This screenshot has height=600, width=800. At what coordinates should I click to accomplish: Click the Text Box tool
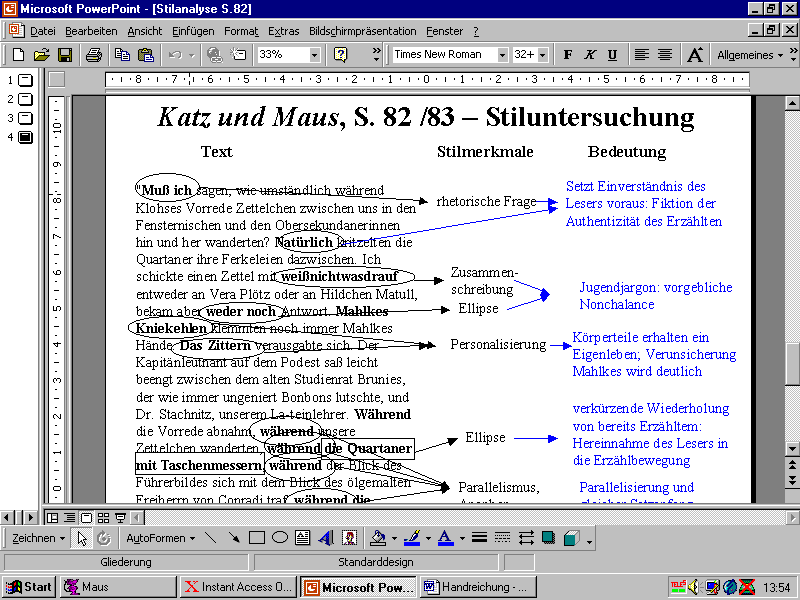(303, 538)
